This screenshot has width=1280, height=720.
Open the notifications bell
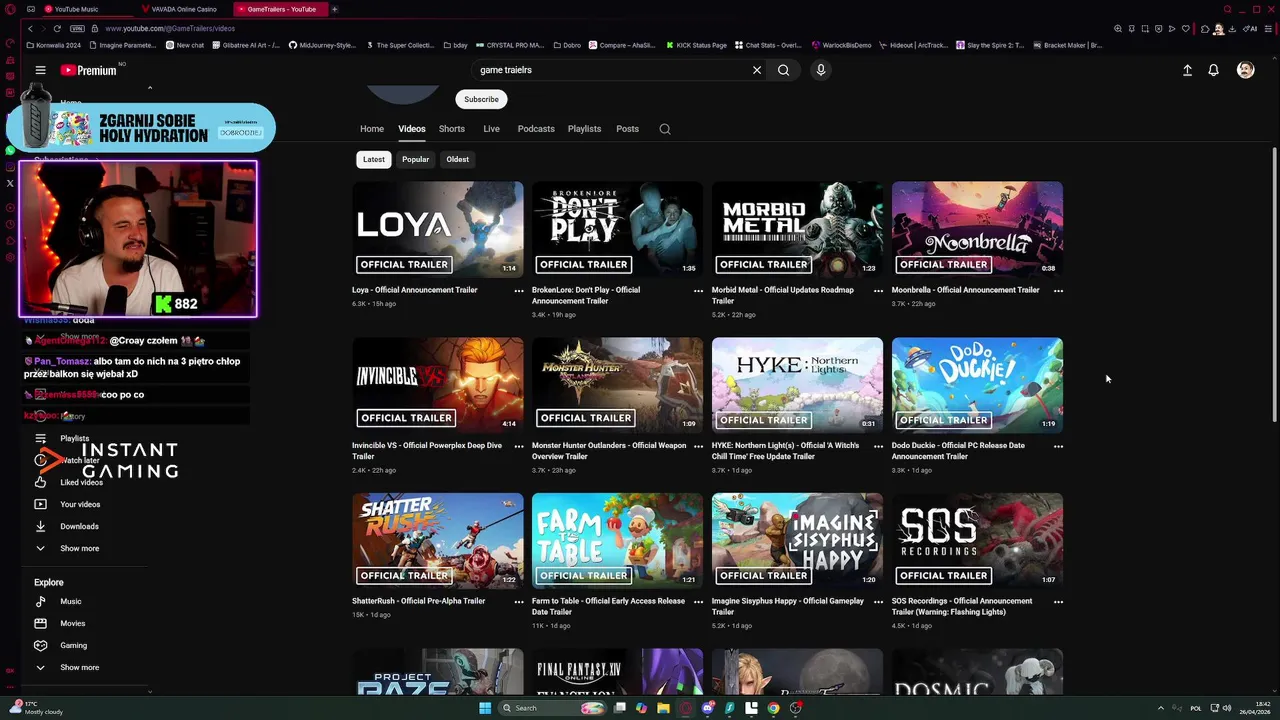[1213, 70]
